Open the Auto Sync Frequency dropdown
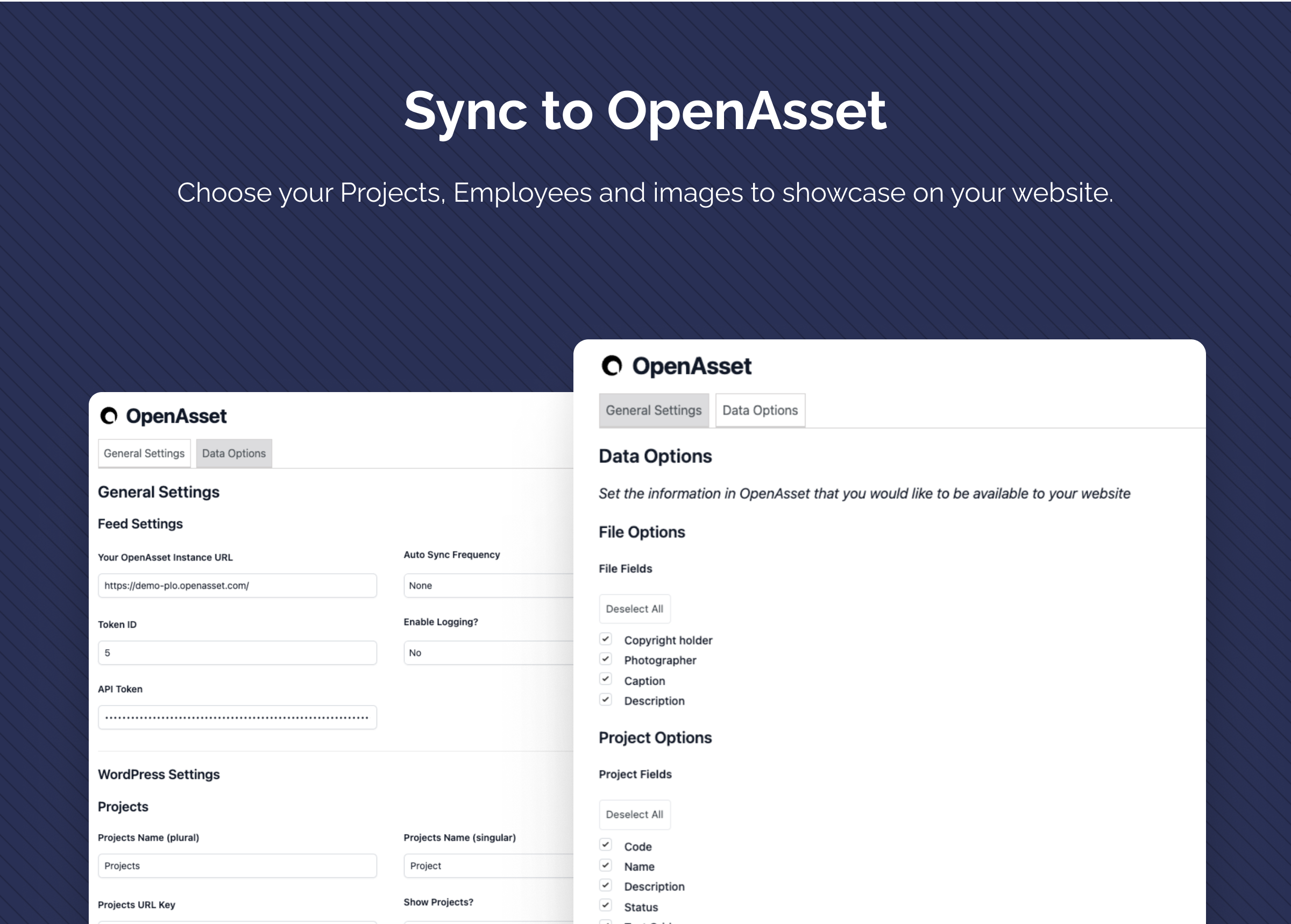 click(x=488, y=586)
